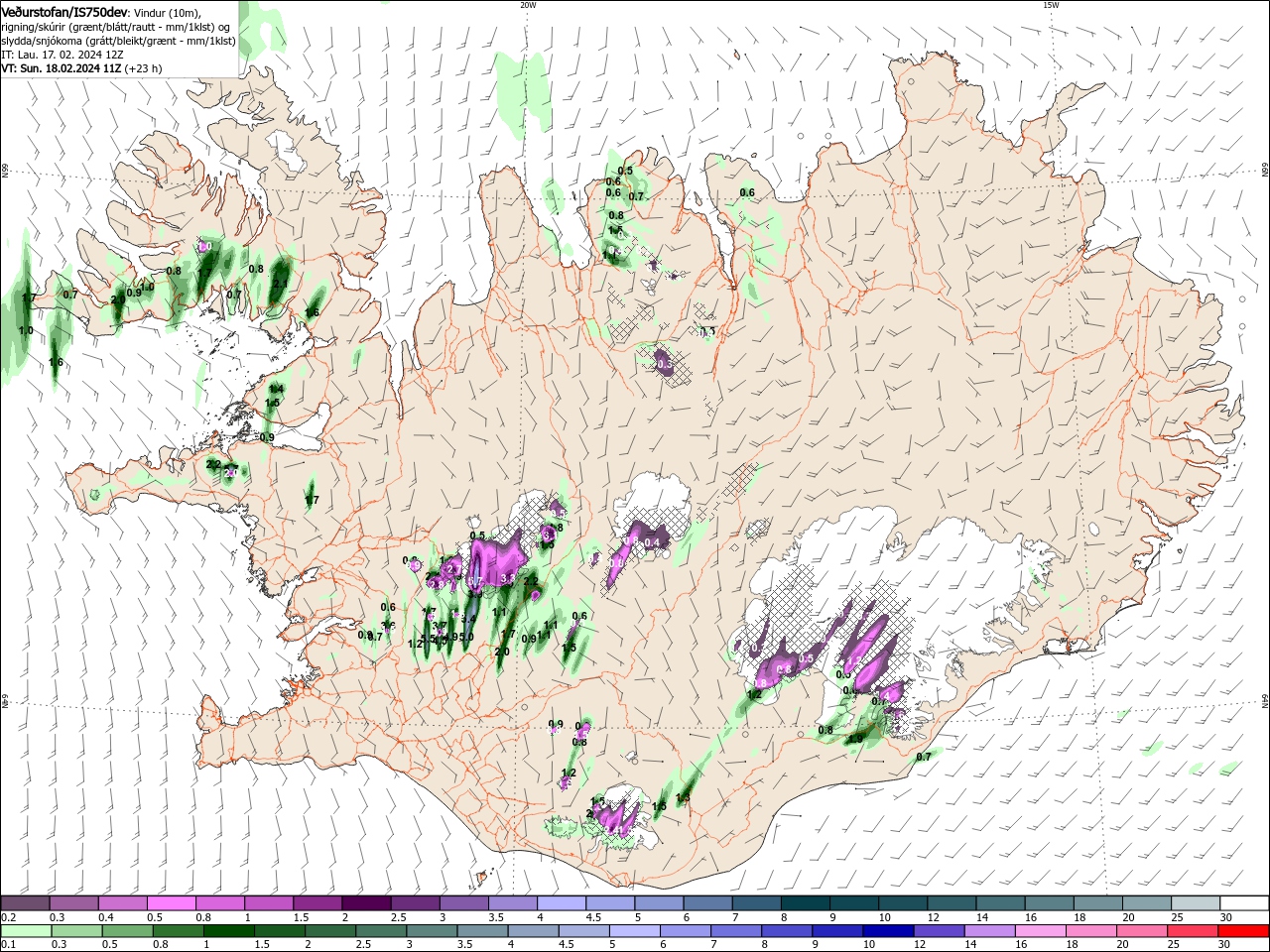Select the darkest purple 2–2.5 snow legend swatch

point(365,903)
